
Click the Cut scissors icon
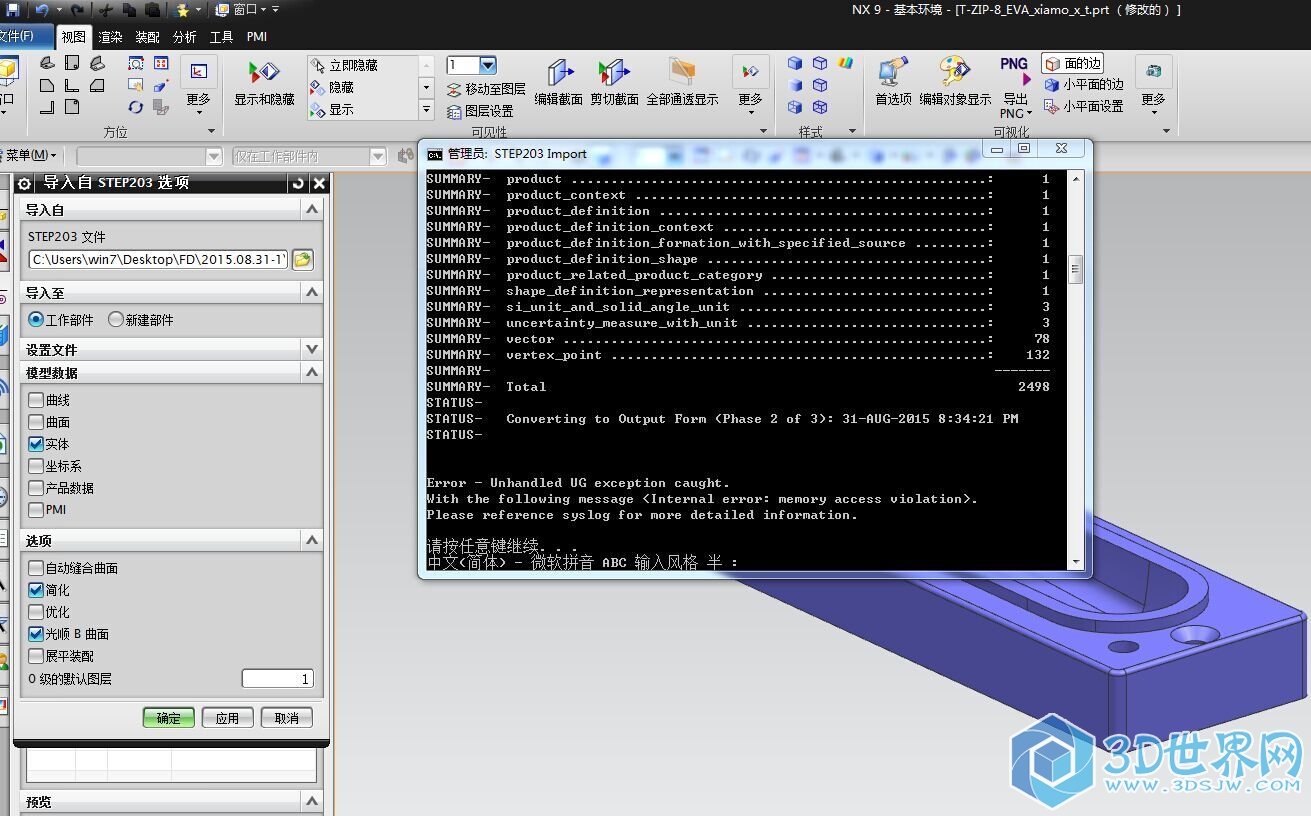point(105,9)
